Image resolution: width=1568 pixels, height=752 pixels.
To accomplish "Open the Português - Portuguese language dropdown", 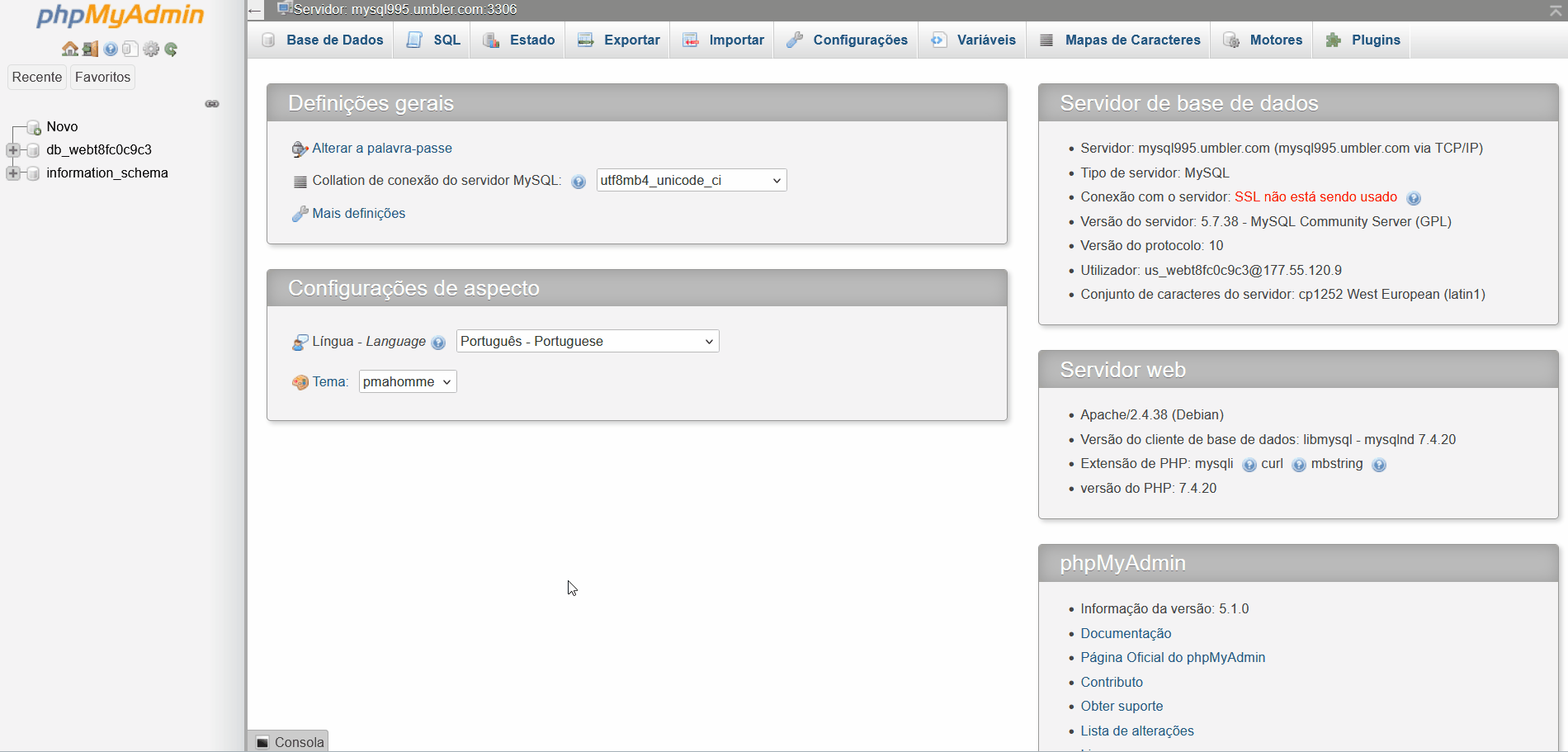I will [x=588, y=341].
